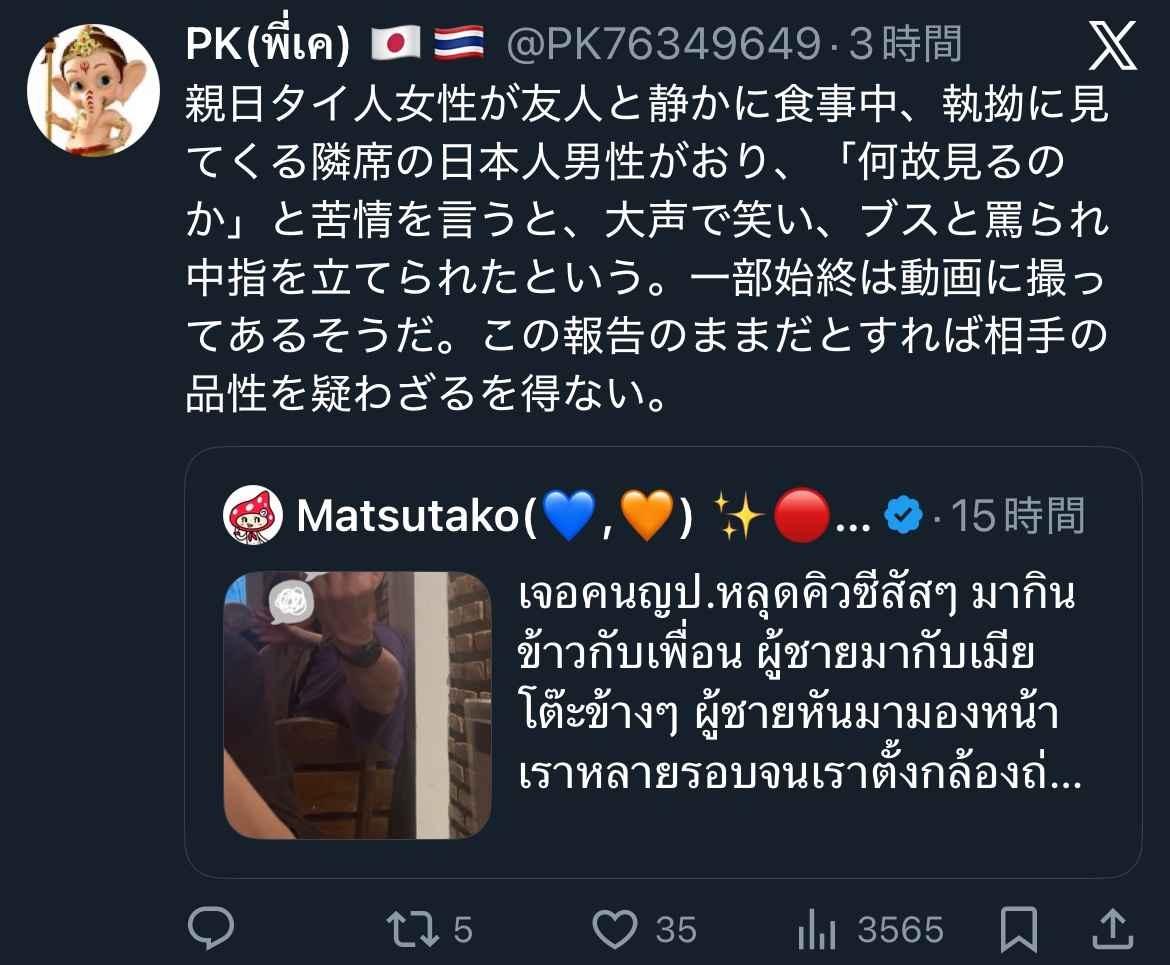This screenshot has width=1170, height=965.
Task: Like the post via heart icon
Action: tap(615, 929)
